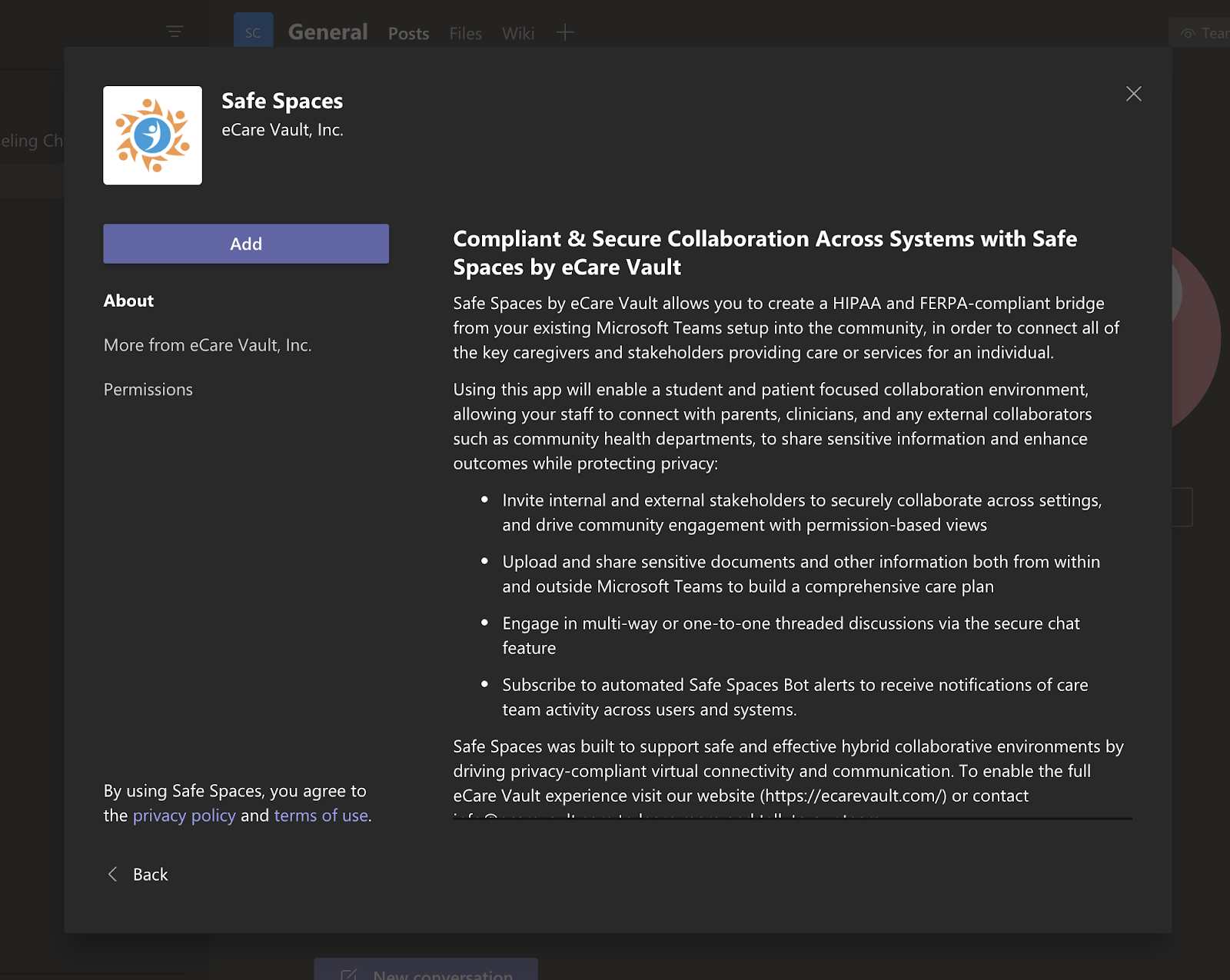
Task: Open More from eCare Vault, Inc.
Action: (x=208, y=345)
